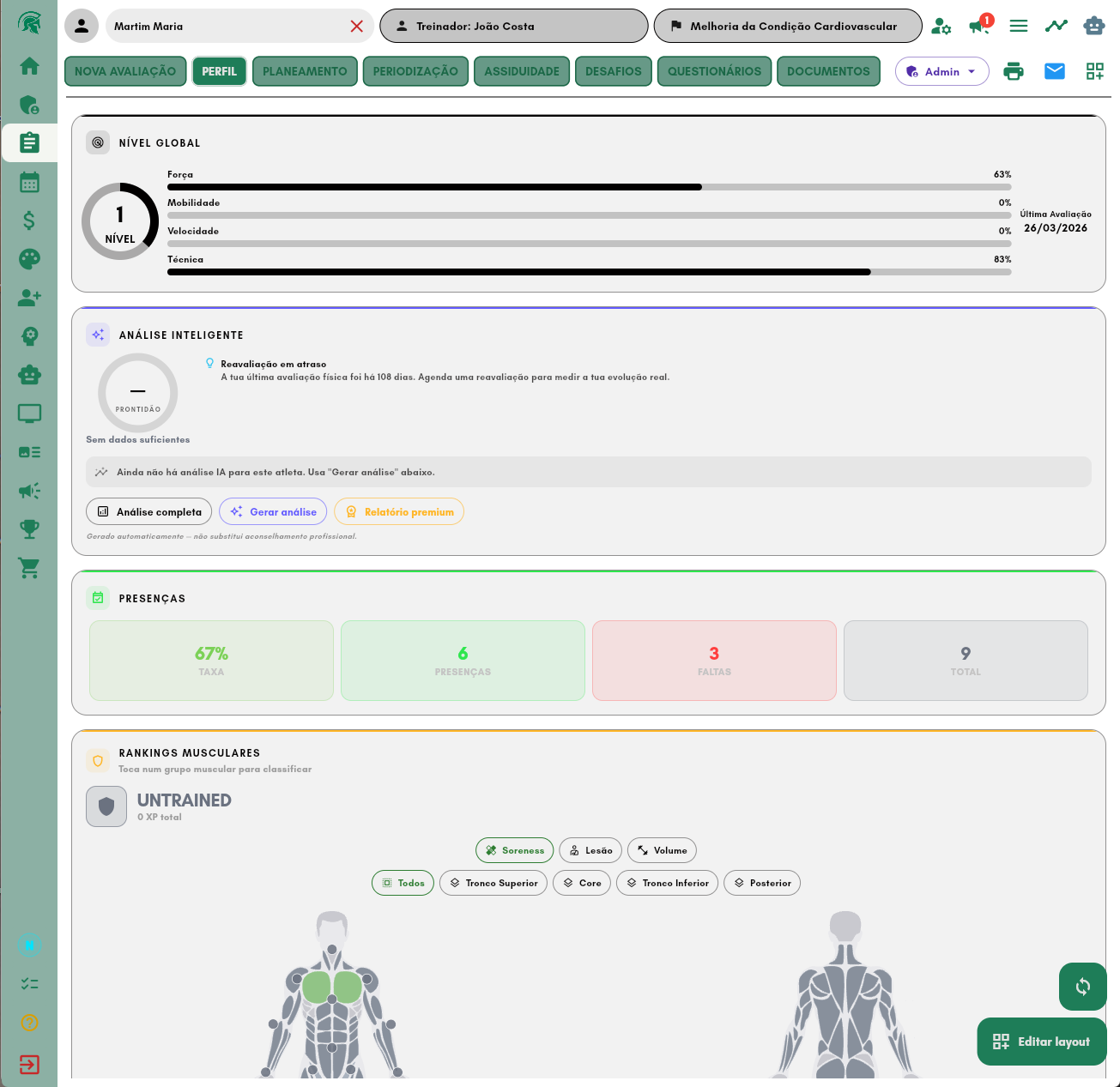Image resolution: width=1120 pixels, height=1087 pixels.
Task: Switch to the PLANEAMENTO tab
Action: point(305,71)
